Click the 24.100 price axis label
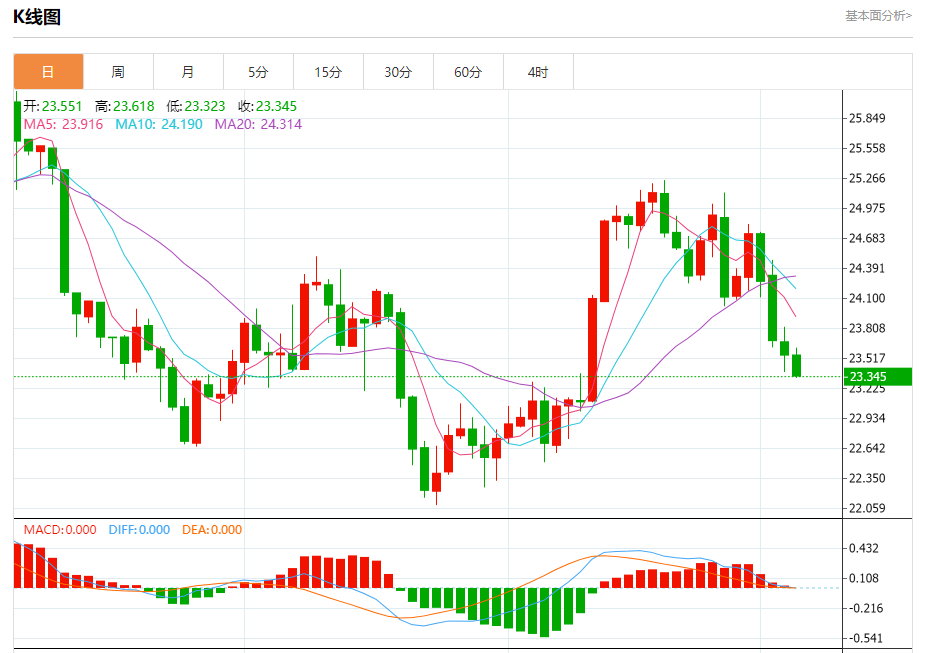 [867, 298]
